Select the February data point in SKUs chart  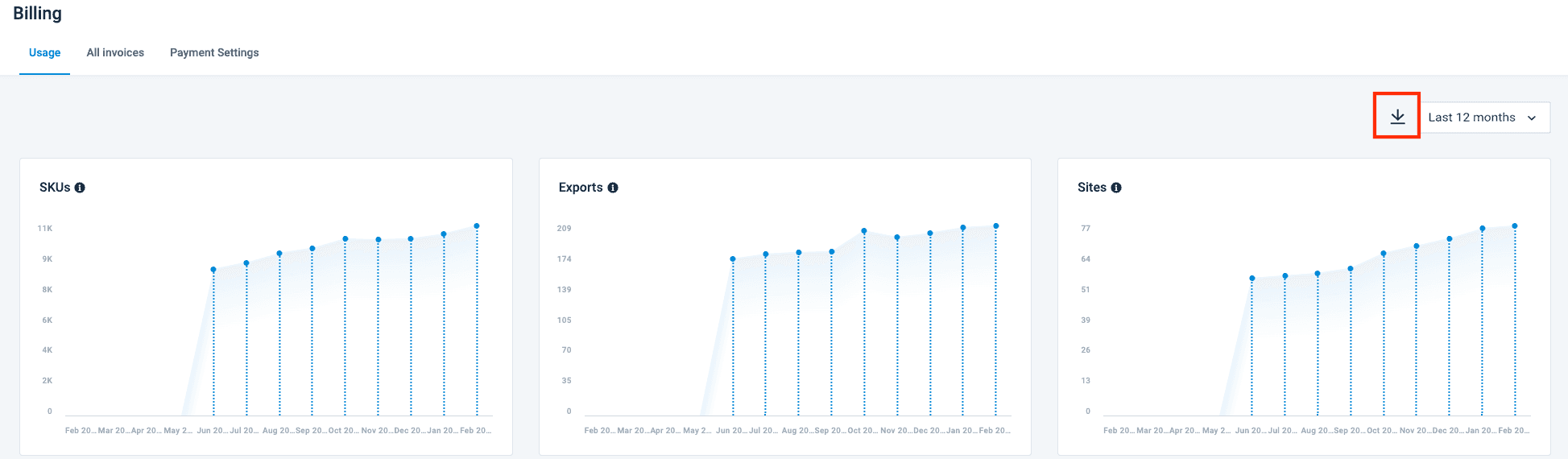coord(477,226)
